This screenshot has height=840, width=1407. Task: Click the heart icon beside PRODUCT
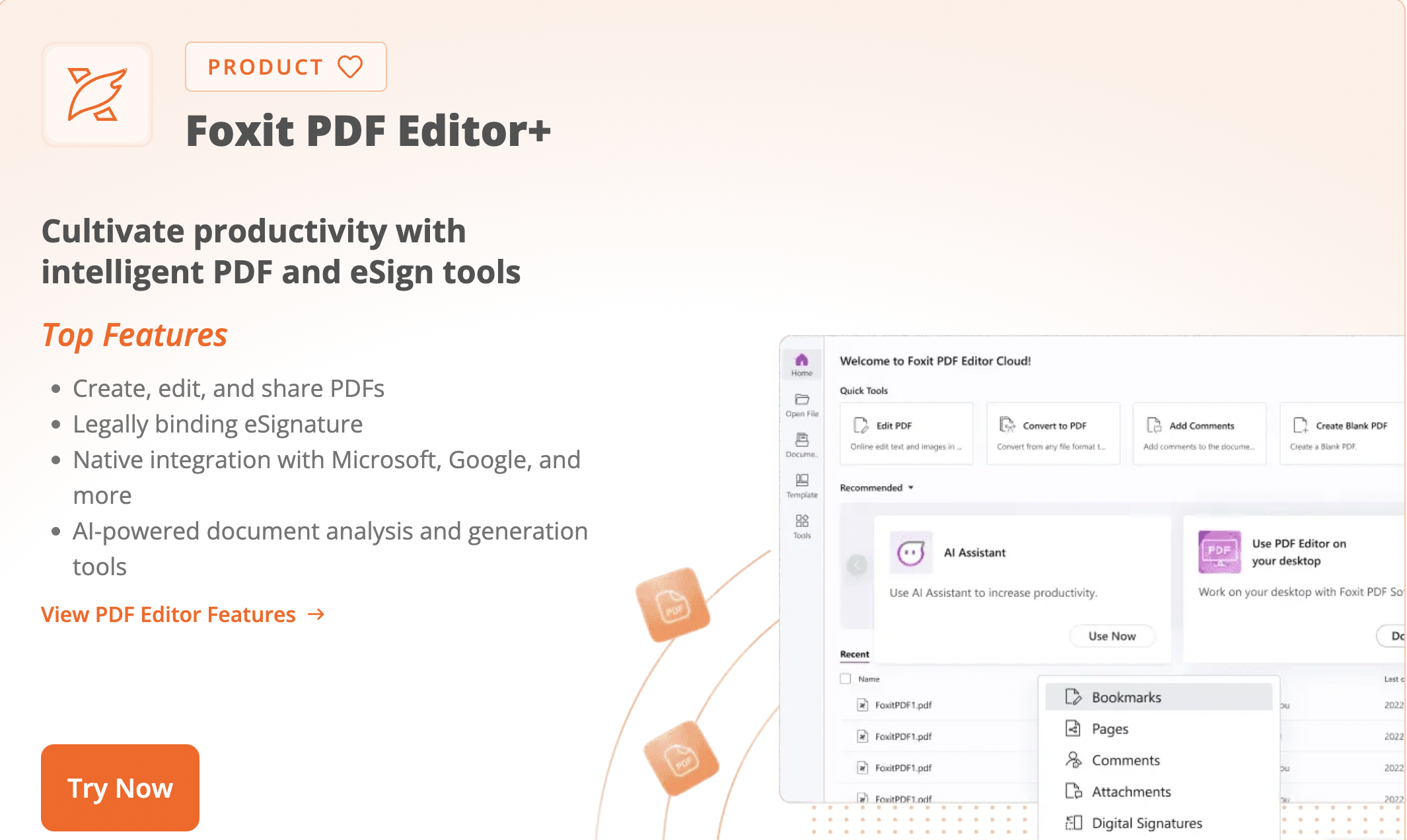[350, 67]
